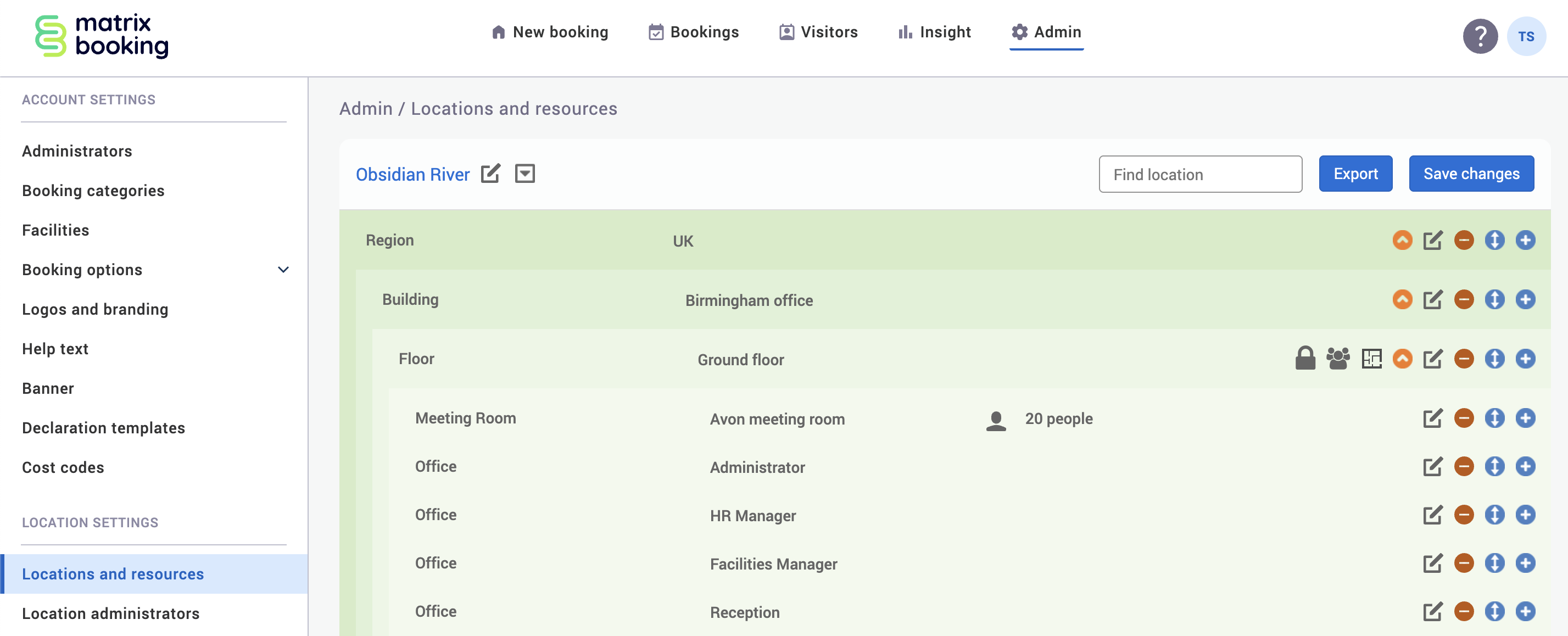
Task: Click the lock icon on Ground floor row
Action: (1304, 359)
